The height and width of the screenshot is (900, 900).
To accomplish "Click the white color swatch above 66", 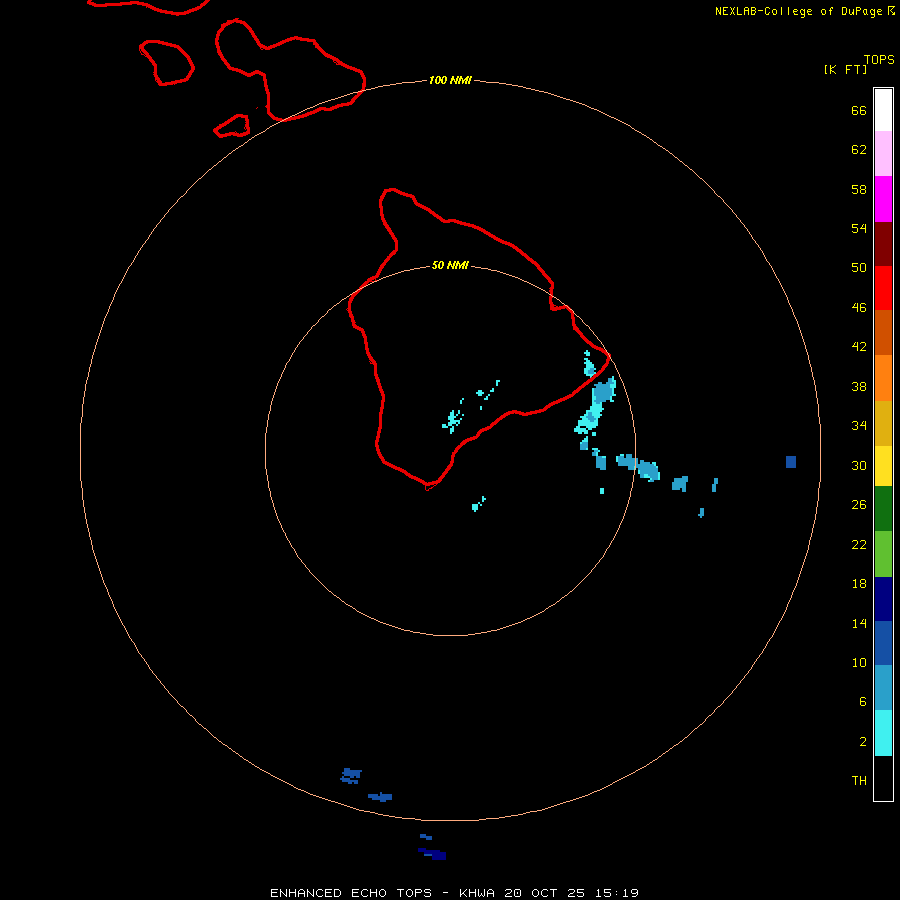I will click(x=883, y=110).
